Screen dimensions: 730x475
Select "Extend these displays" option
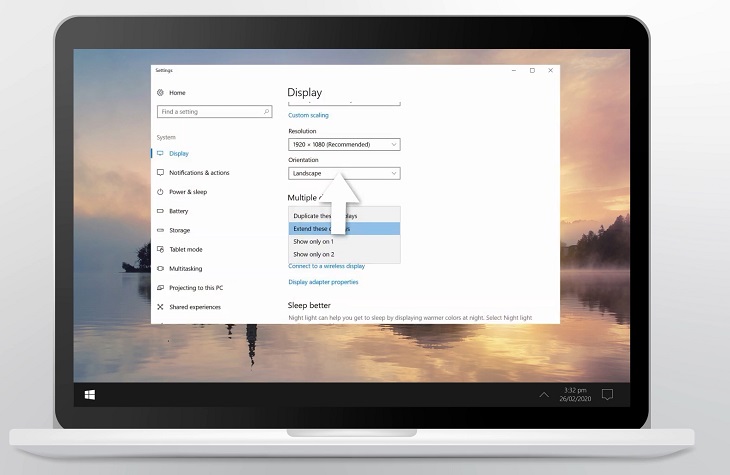[344, 229]
